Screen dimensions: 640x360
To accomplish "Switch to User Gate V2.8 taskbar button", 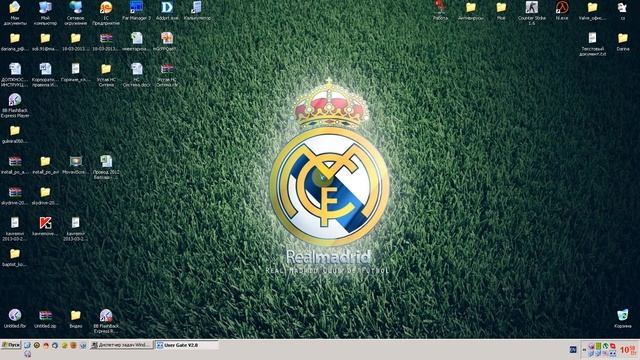I will [187, 345].
